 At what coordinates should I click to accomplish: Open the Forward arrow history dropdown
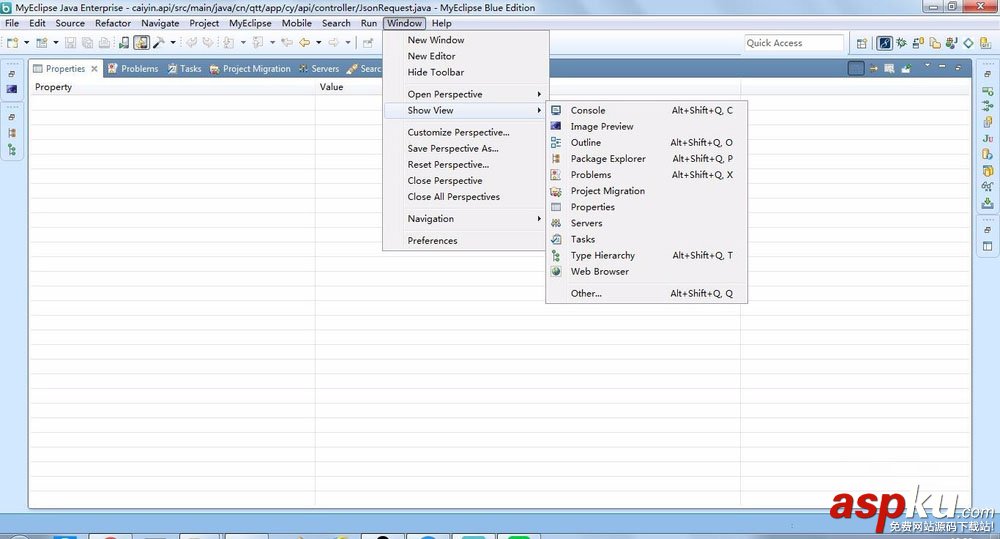(348, 43)
